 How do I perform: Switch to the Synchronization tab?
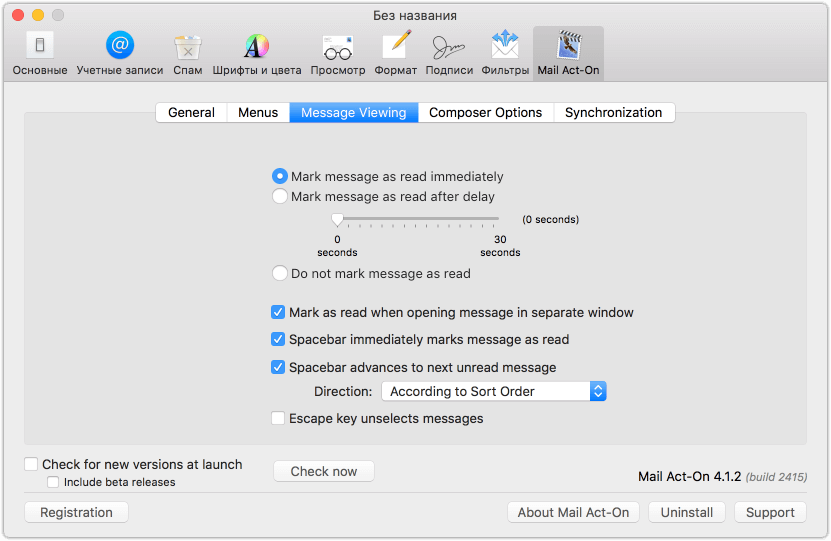(613, 112)
